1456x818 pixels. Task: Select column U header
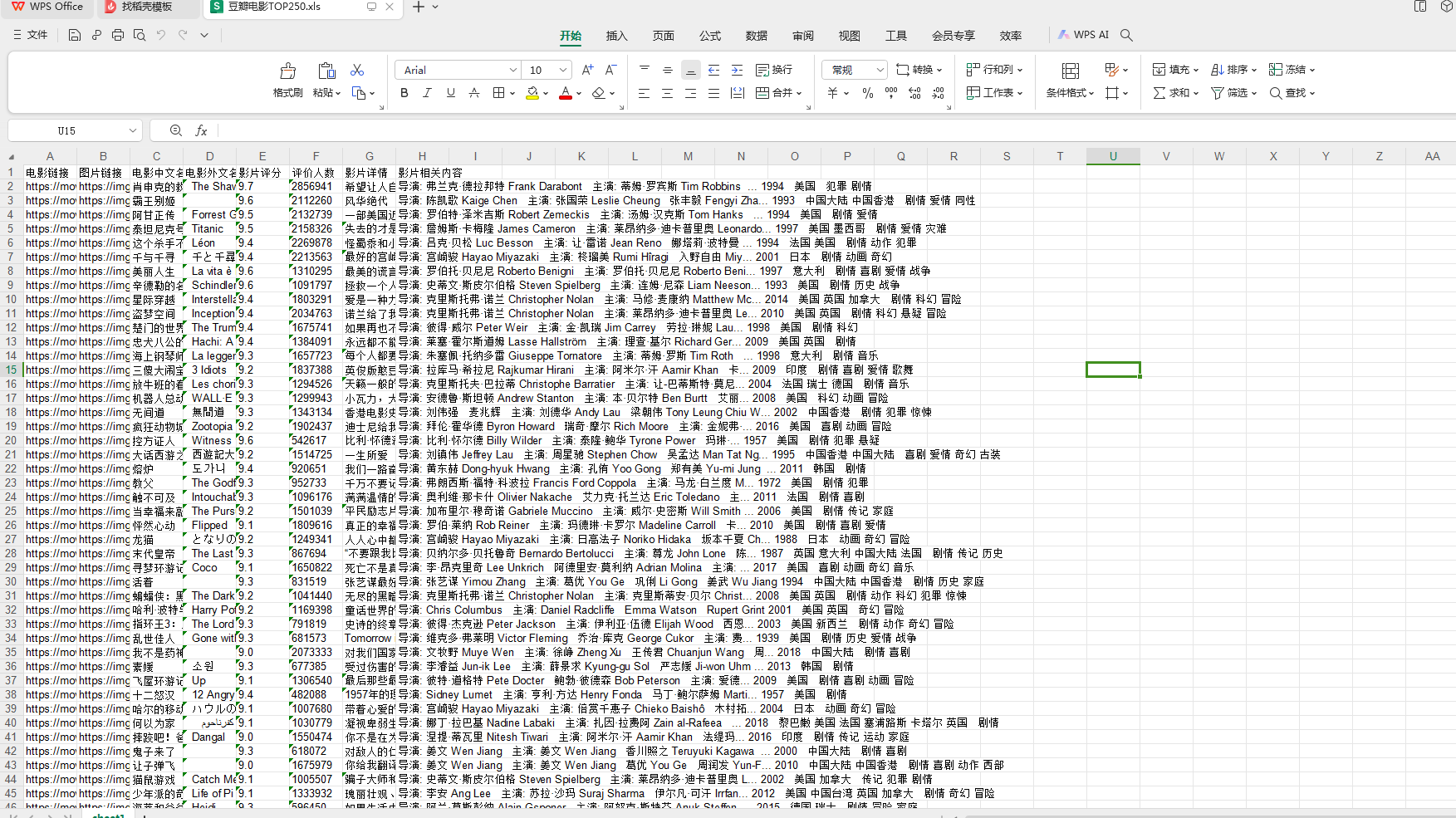1113,156
